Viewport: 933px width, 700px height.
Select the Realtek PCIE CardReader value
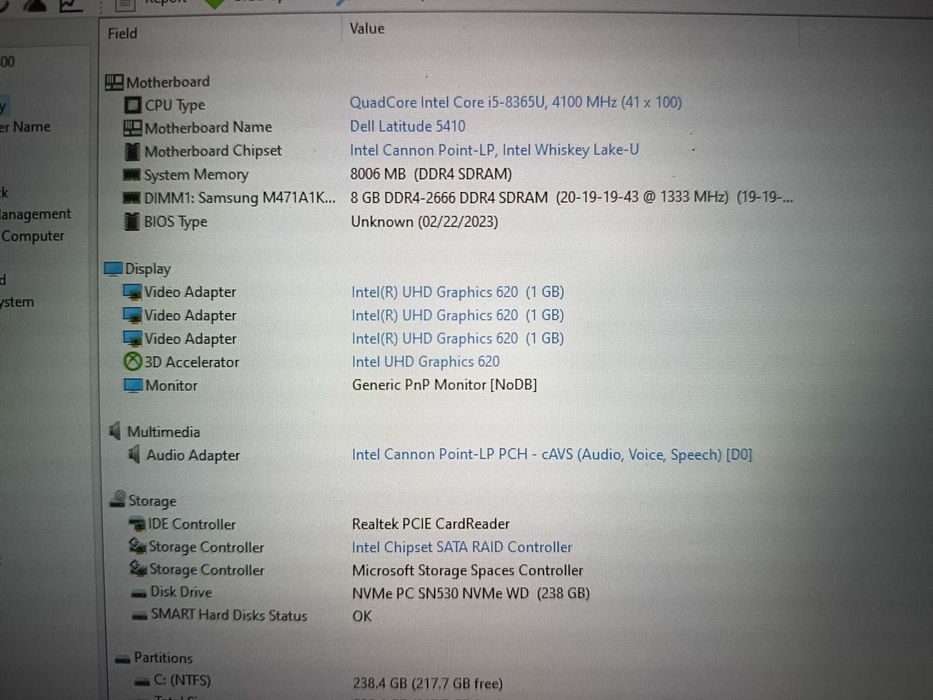(x=431, y=524)
